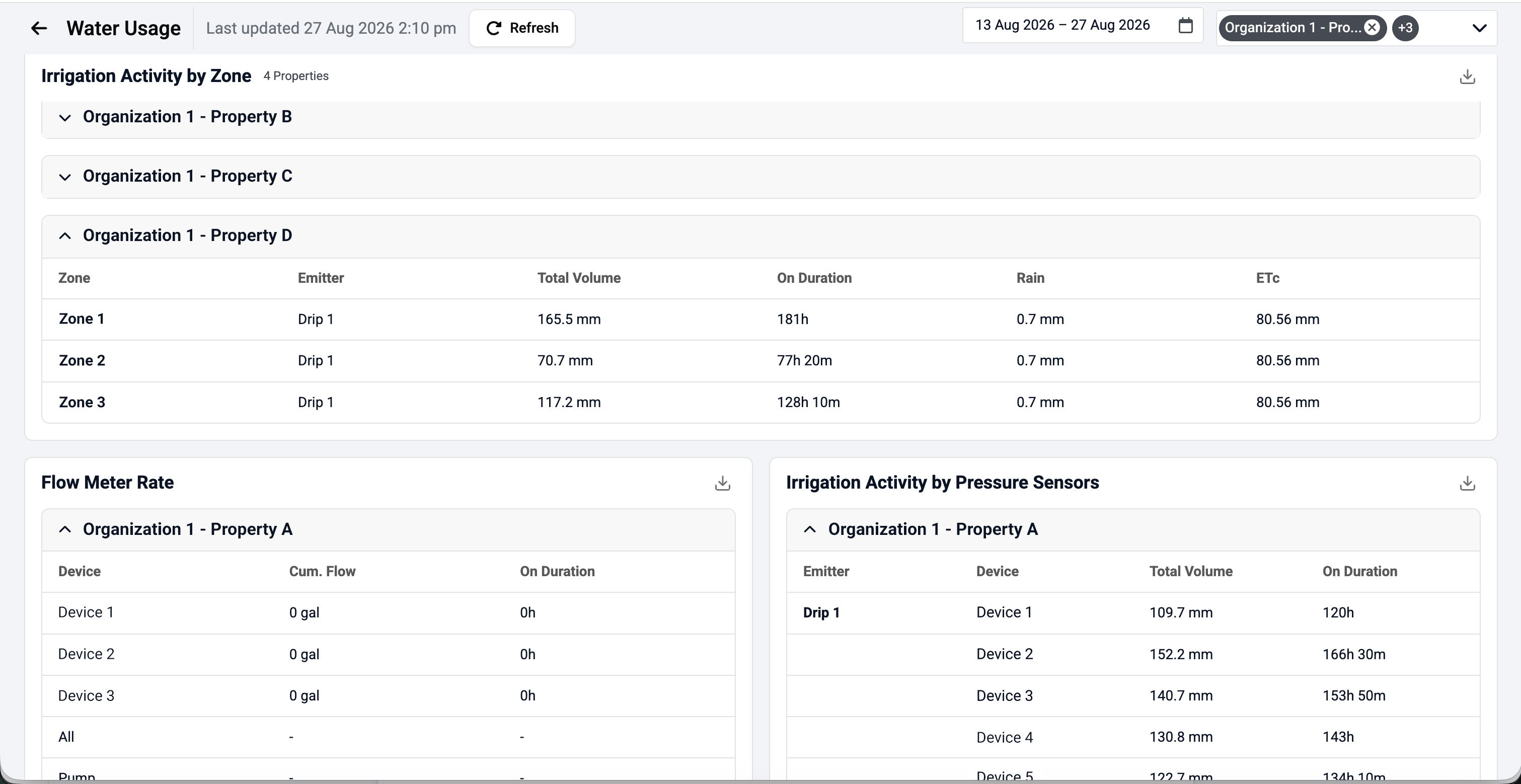Click the date range field 13 Aug 2026 – 27 Aug 2026

[1082, 25]
